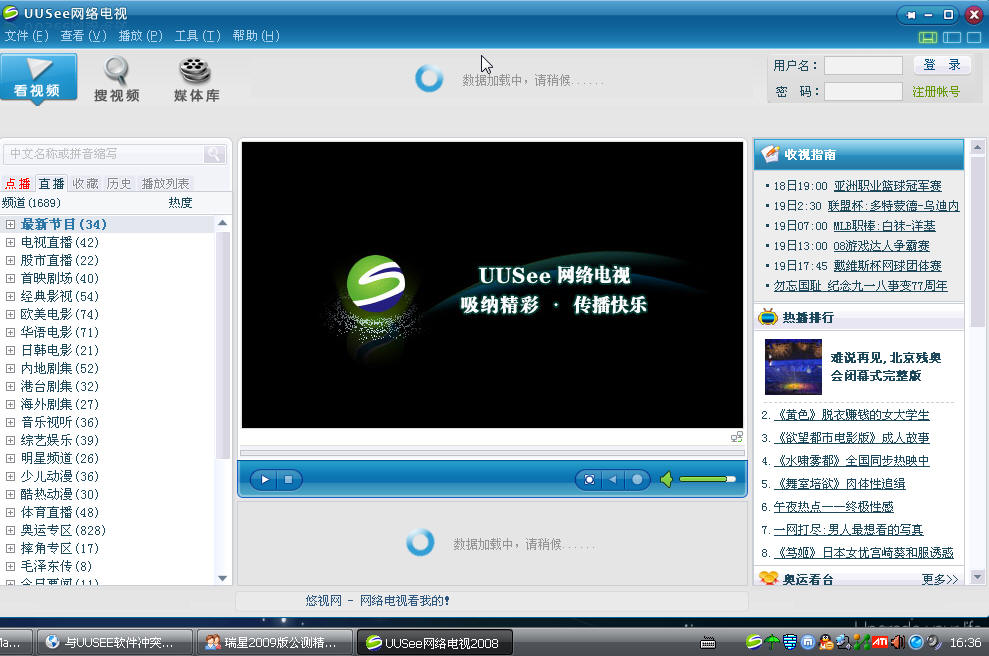Click the channel list scroll down arrow

point(222,578)
